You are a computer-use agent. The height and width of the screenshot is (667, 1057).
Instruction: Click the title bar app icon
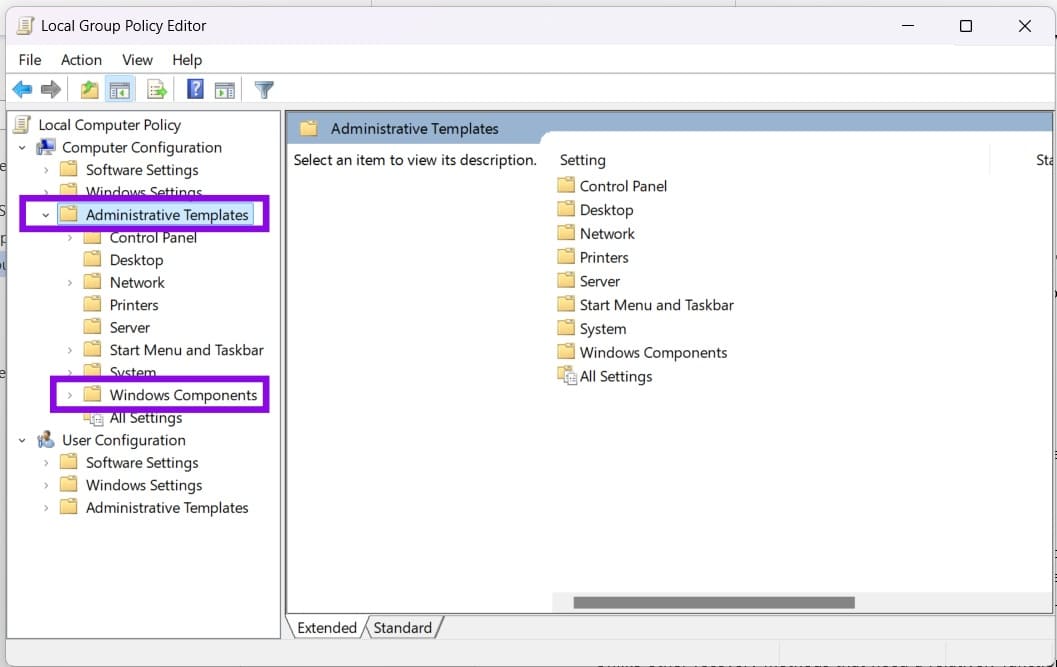25,26
